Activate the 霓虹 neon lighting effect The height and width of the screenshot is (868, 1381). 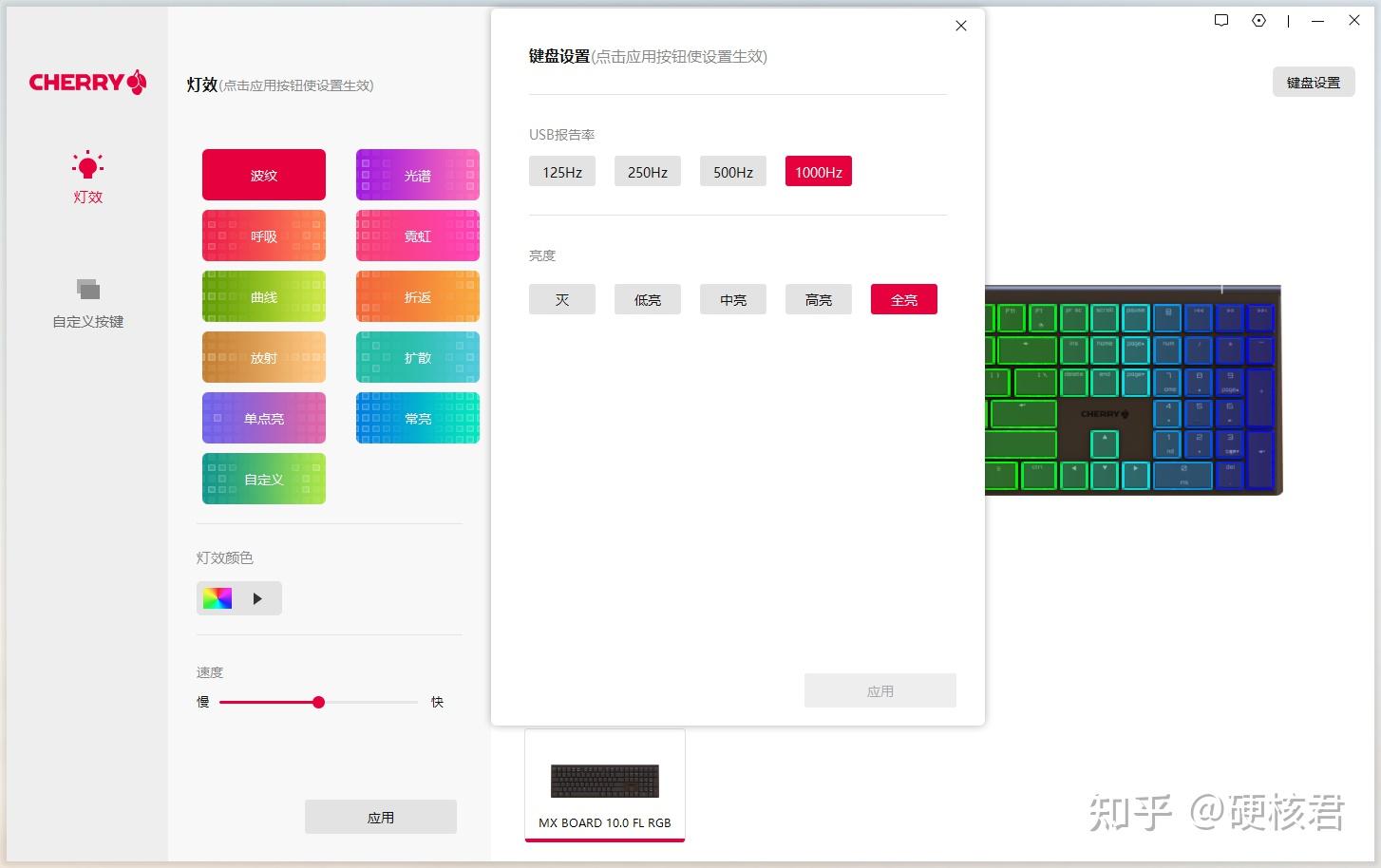pyautogui.click(x=417, y=235)
